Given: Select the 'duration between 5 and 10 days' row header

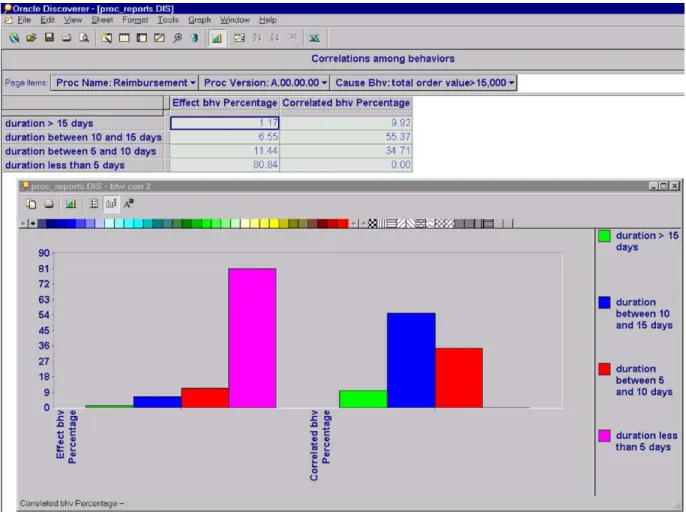Looking at the screenshot, I should pos(83,151).
